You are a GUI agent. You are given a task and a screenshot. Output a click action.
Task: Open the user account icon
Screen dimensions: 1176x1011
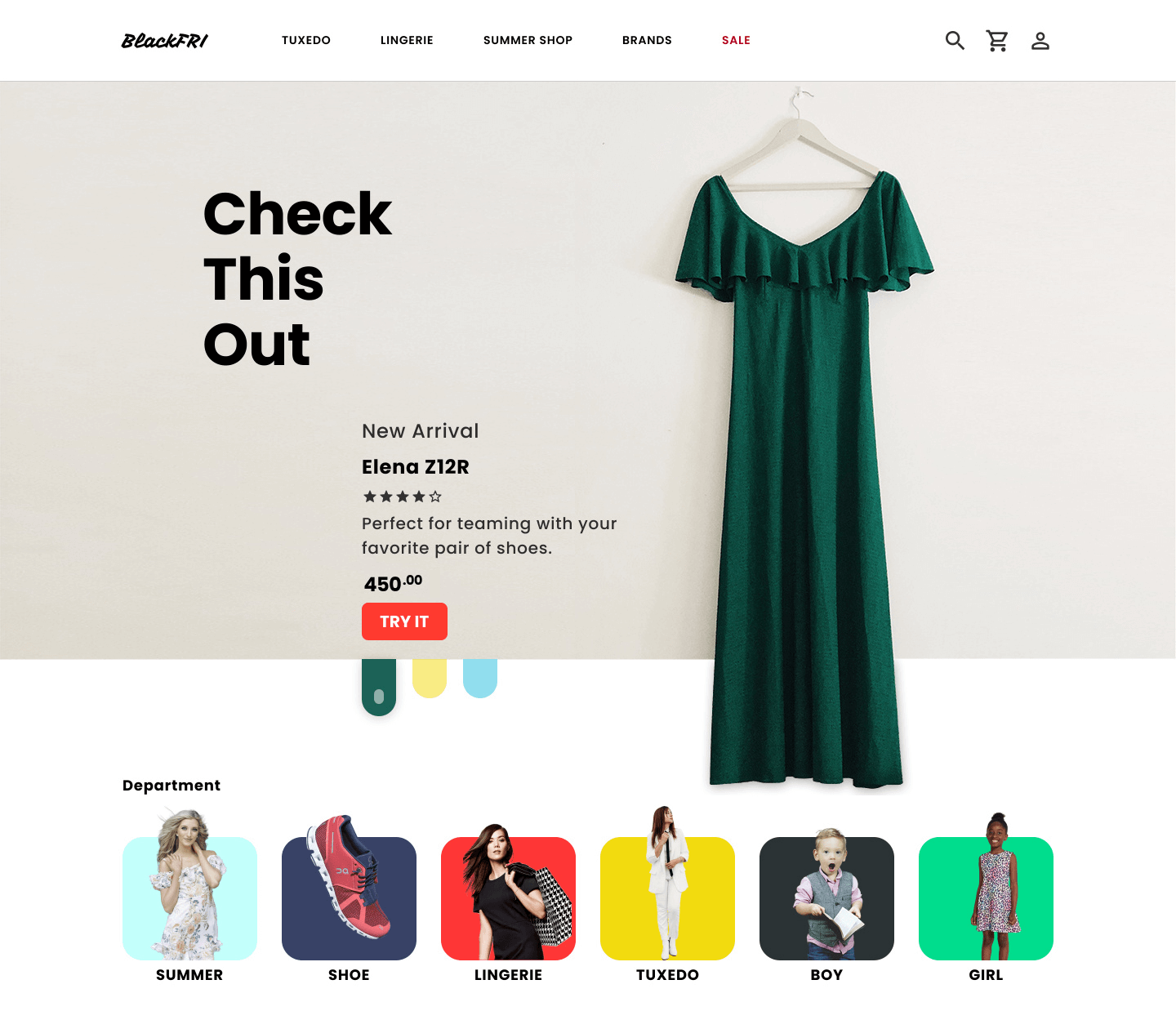pyautogui.click(x=1040, y=41)
